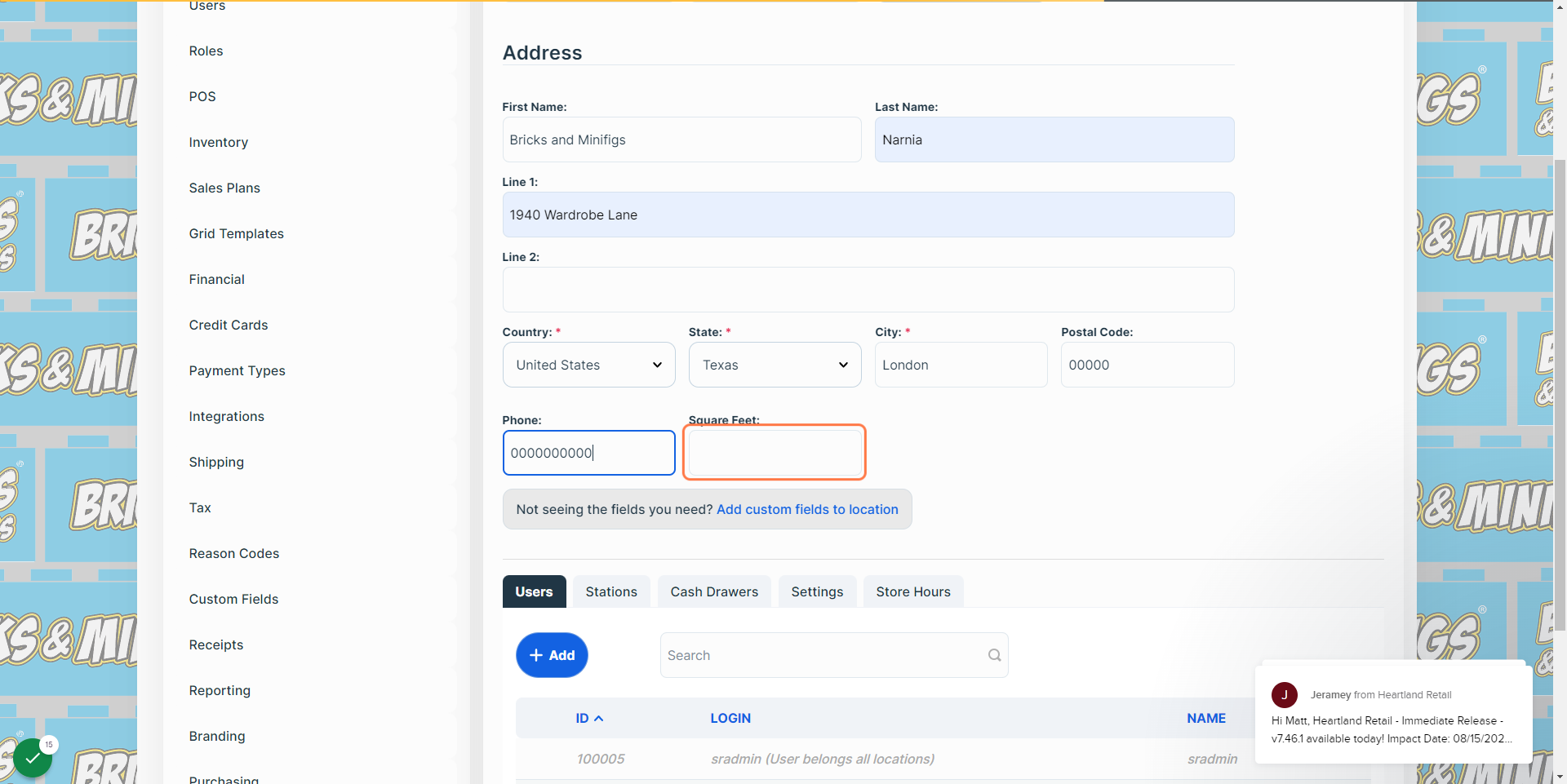Open Inventory settings in the sidebar
Viewport: 1567px width, 784px height.
[x=218, y=142]
